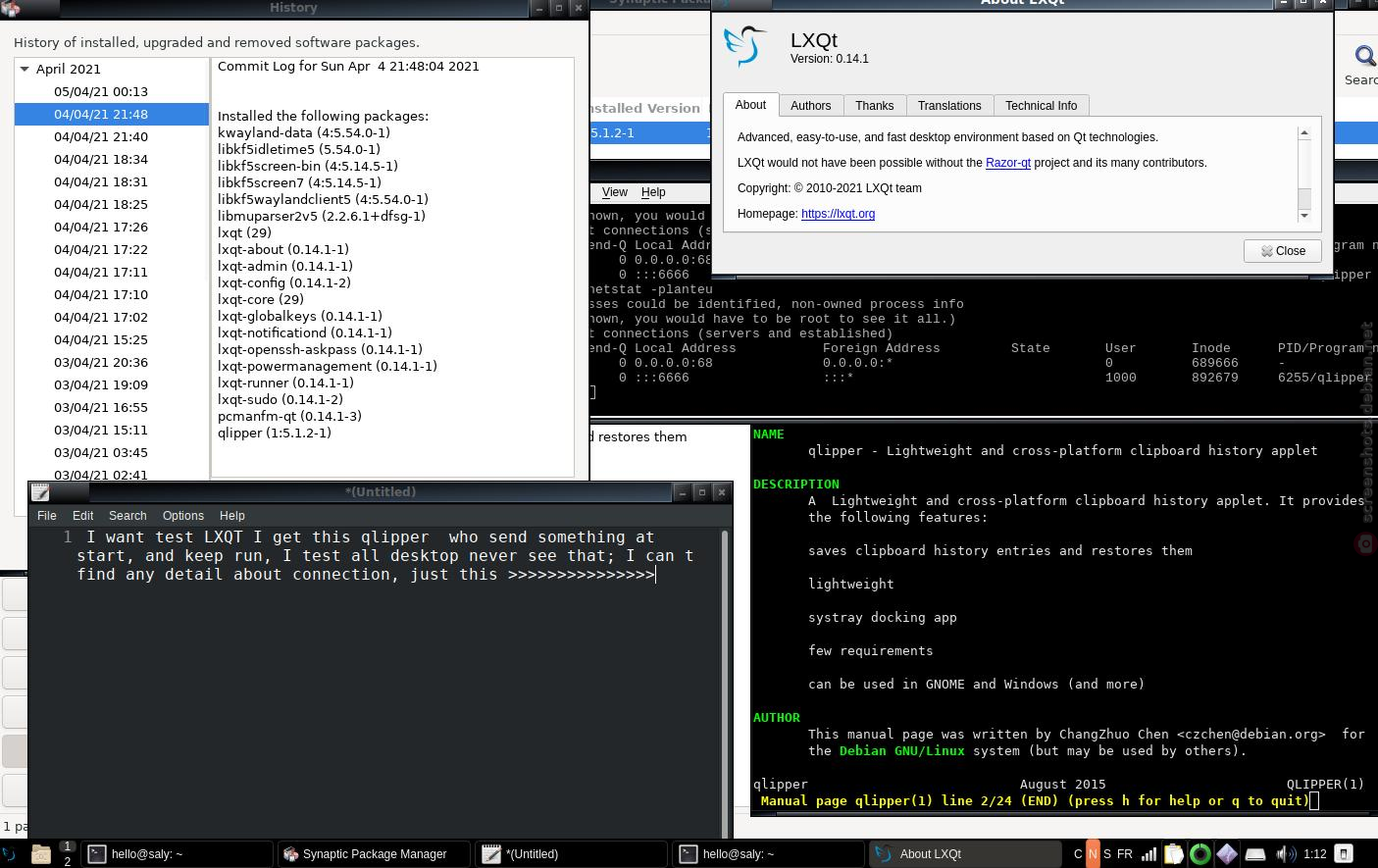
Task: Select the history entry 04/04/21 18:34
Action: pos(112,159)
